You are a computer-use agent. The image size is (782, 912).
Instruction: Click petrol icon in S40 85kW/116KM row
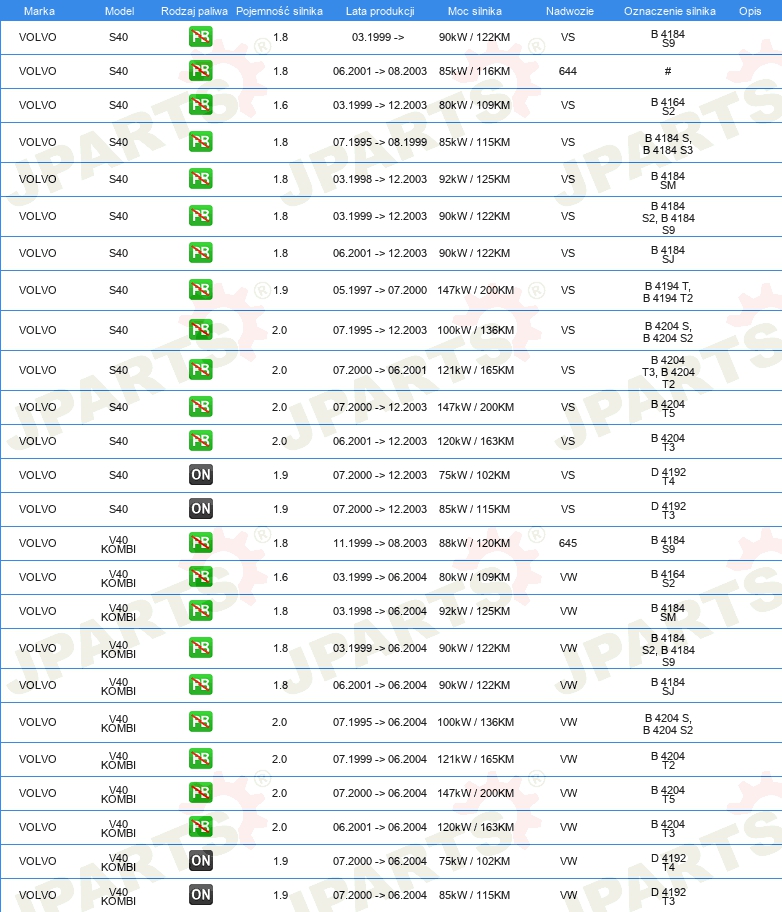(201, 71)
